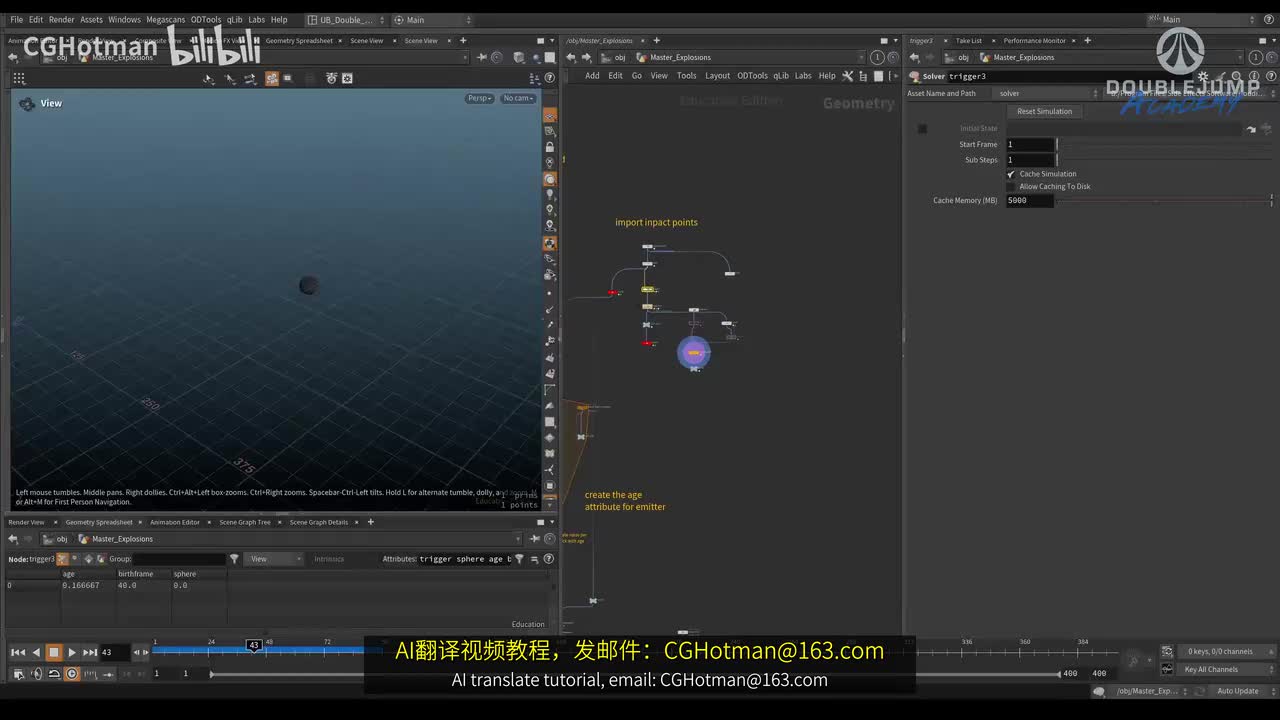Click Solver node type icon
The width and height of the screenshot is (1280, 720).
(914, 76)
